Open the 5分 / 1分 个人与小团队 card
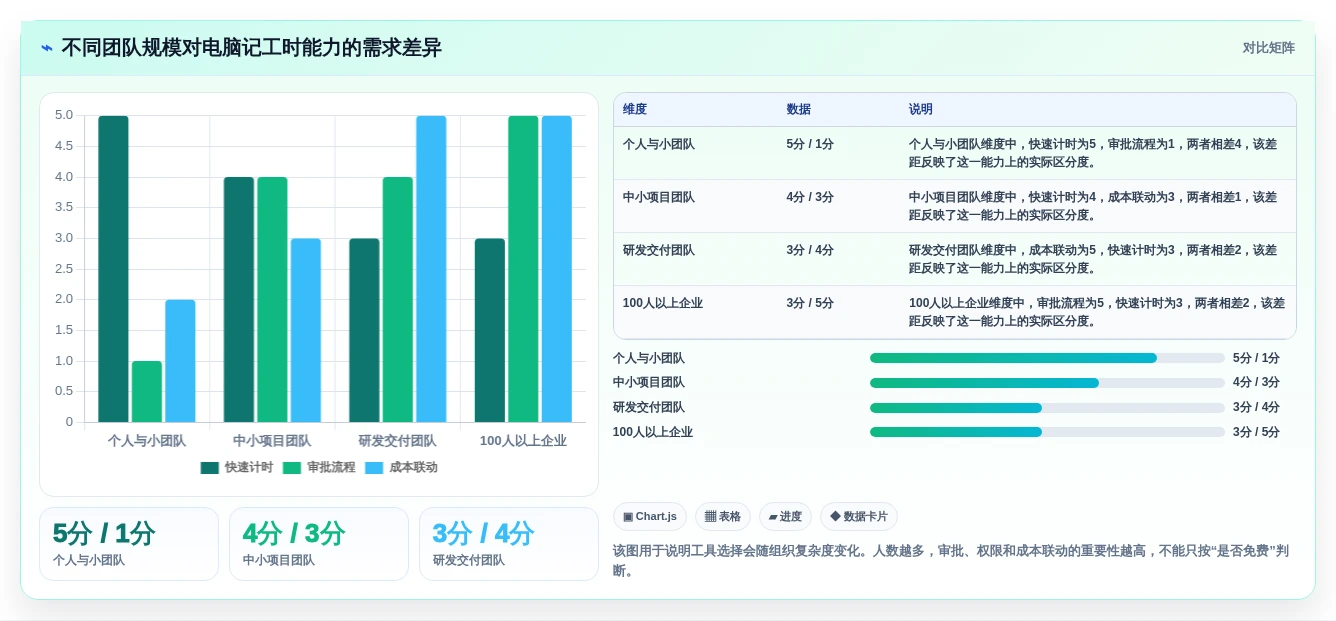The height and width of the screenshot is (621, 1336). 129,544
